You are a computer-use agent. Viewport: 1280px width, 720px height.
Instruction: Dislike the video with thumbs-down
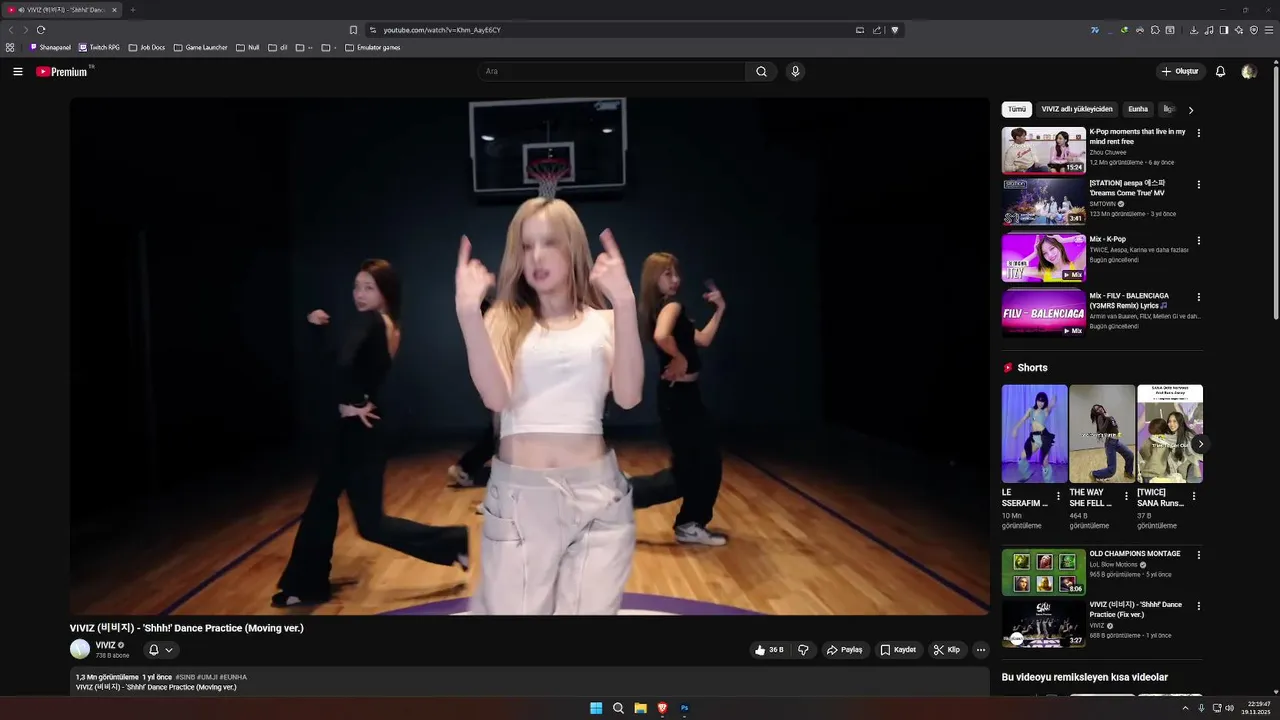[803, 650]
